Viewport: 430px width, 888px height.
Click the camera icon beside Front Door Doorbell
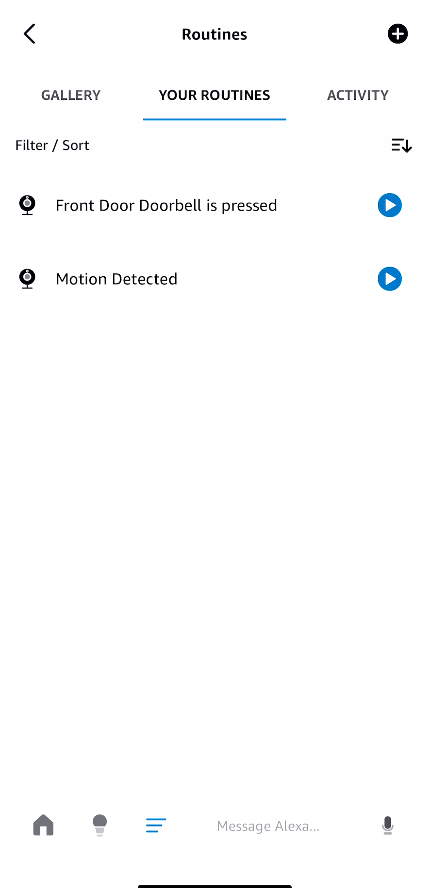click(x=27, y=205)
